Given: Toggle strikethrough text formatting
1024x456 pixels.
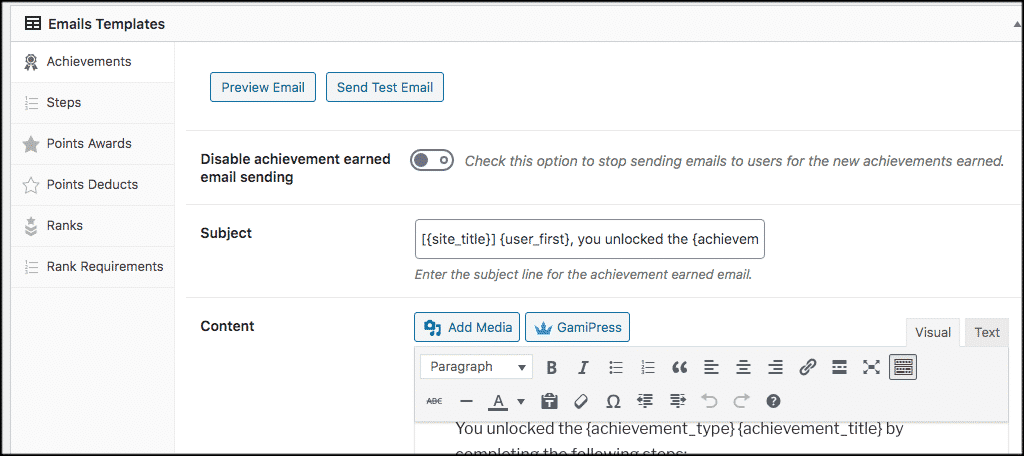Looking at the screenshot, I should [x=434, y=401].
